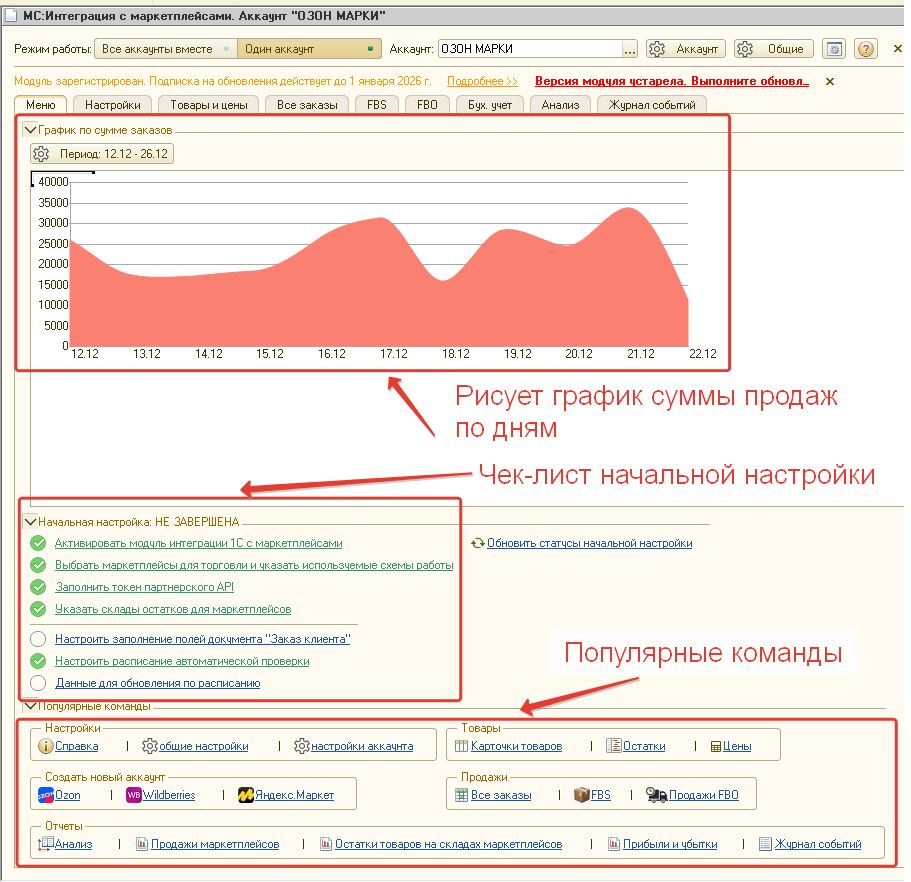Click the Продажи FBO truck icon
Screen dimensions: 911x882
point(657,796)
